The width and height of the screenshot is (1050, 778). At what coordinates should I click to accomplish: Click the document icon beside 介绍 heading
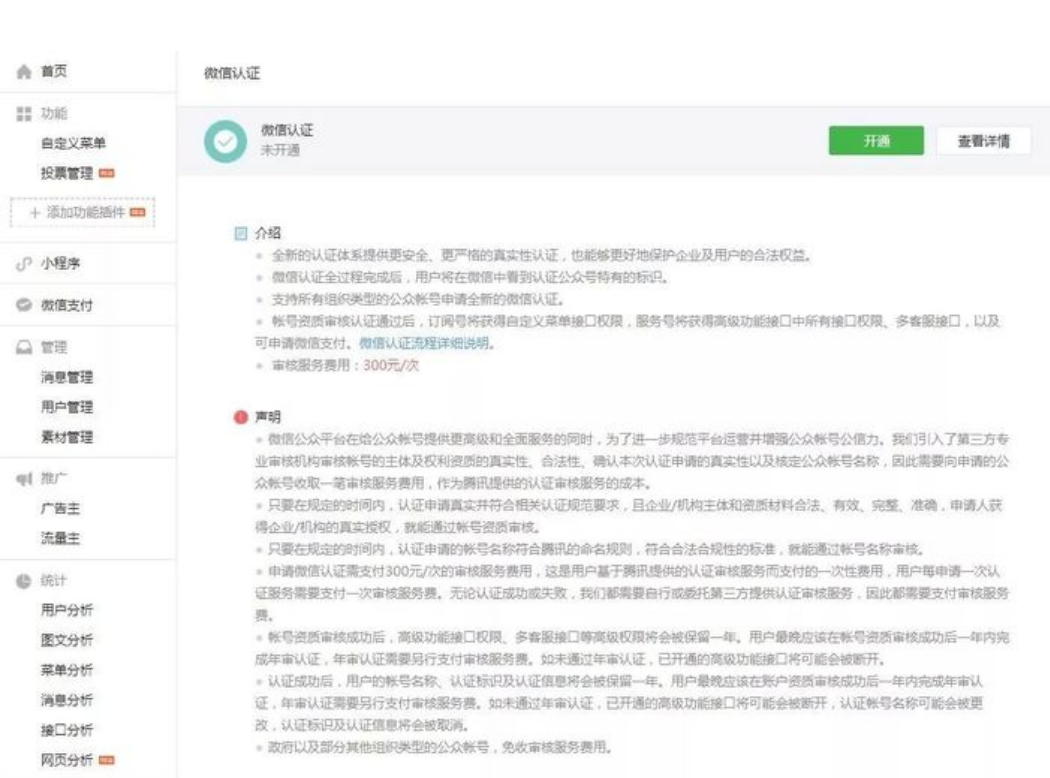click(241, 233)
